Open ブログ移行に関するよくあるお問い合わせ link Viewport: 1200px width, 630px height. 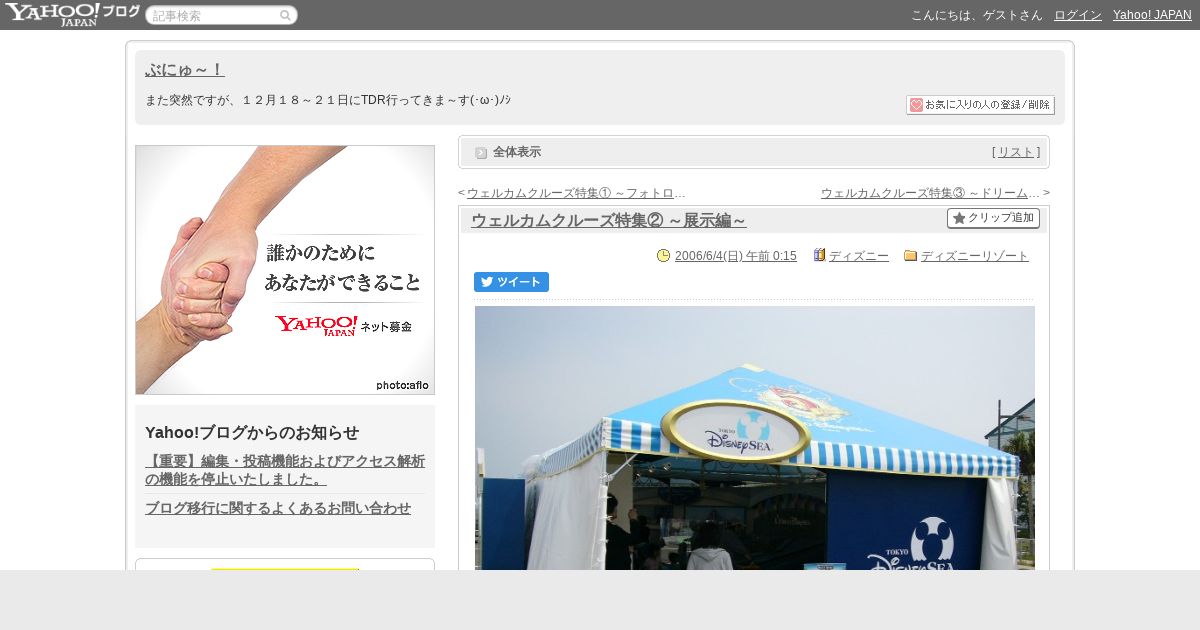click(278, 508)
